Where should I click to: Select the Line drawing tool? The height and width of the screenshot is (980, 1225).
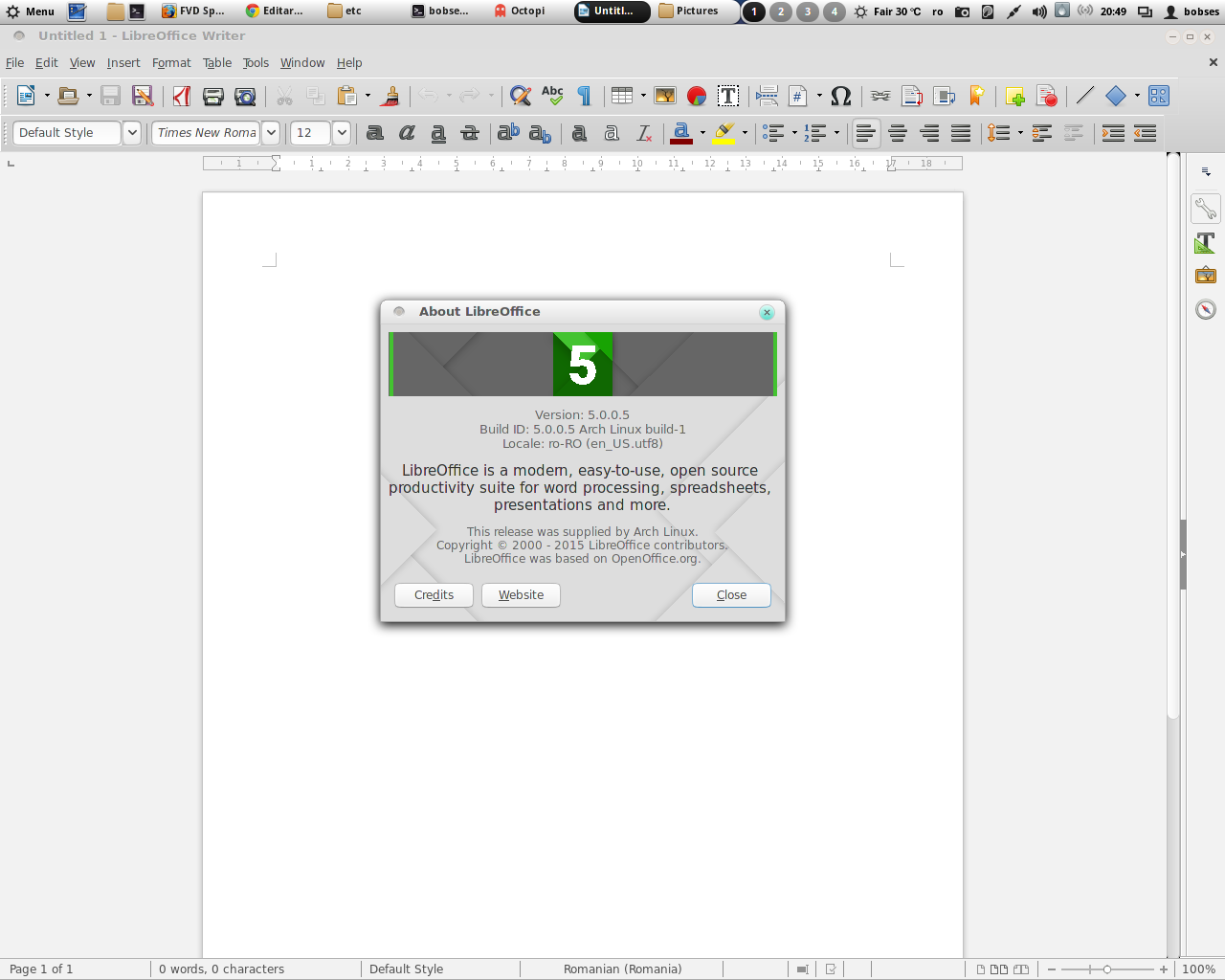[x=1085, y=96]
